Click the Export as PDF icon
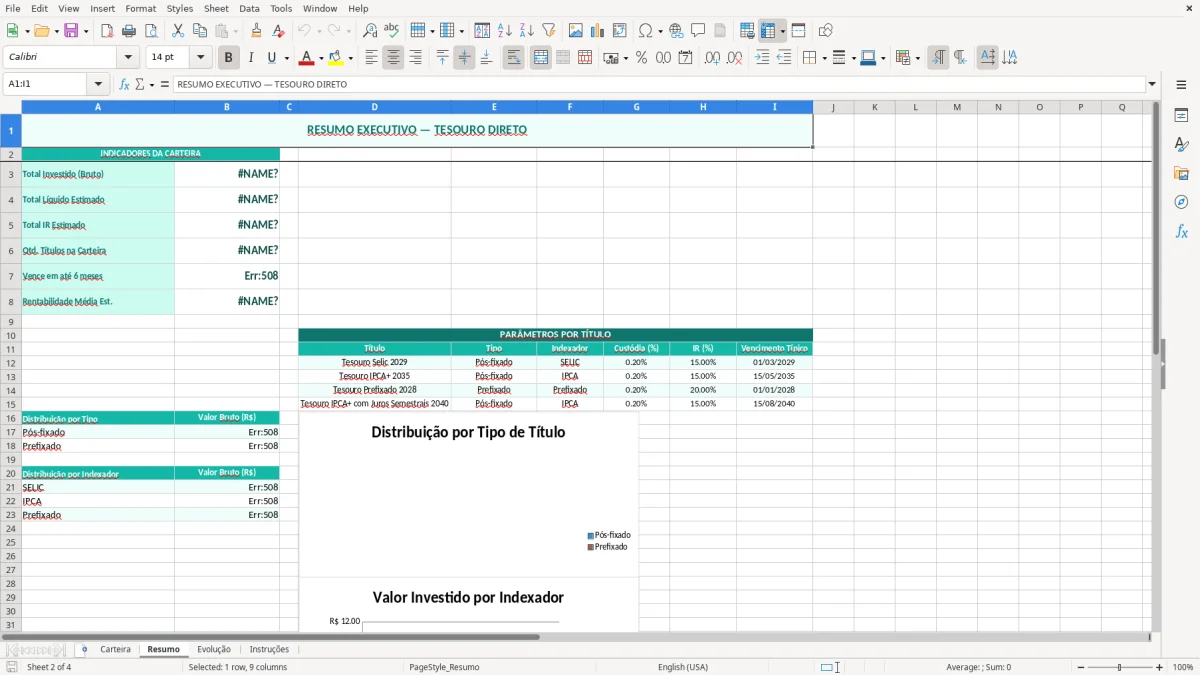Viewport: 1200px width, 675px height. (107, 31)
